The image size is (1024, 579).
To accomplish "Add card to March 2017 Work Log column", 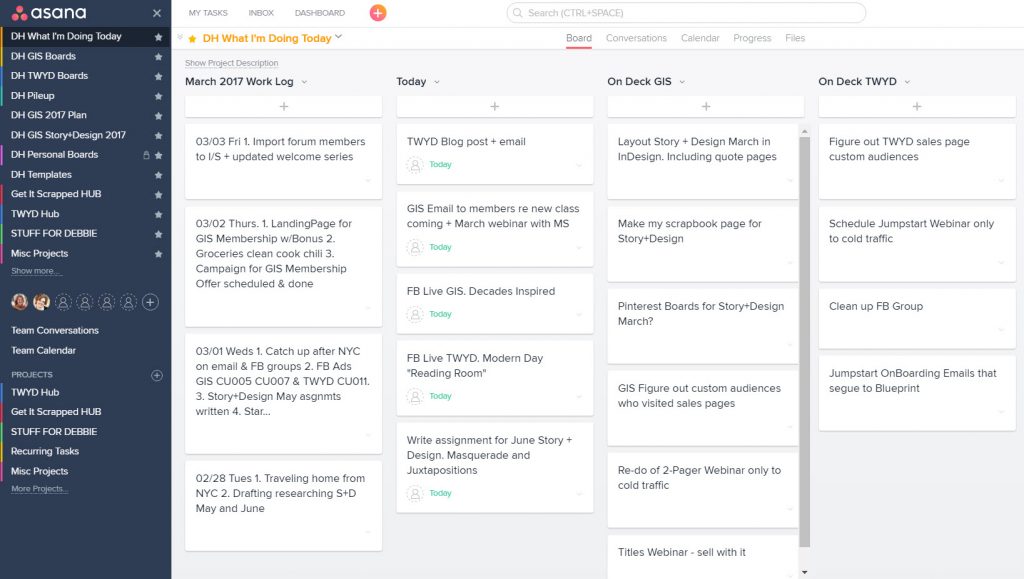I will (283, 106).
